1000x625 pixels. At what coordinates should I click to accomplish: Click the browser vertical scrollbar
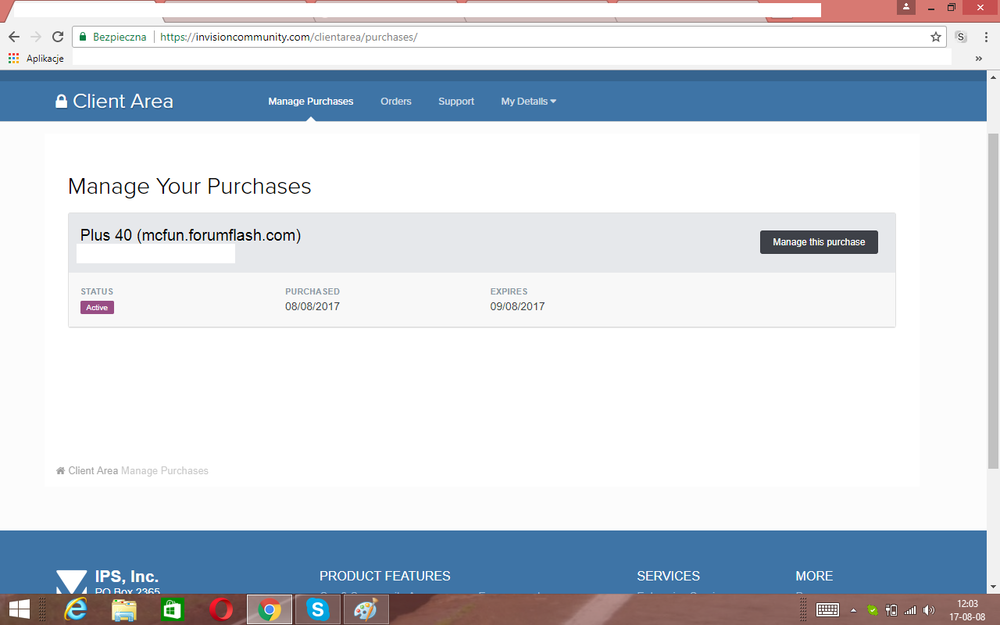pos(992,300)
